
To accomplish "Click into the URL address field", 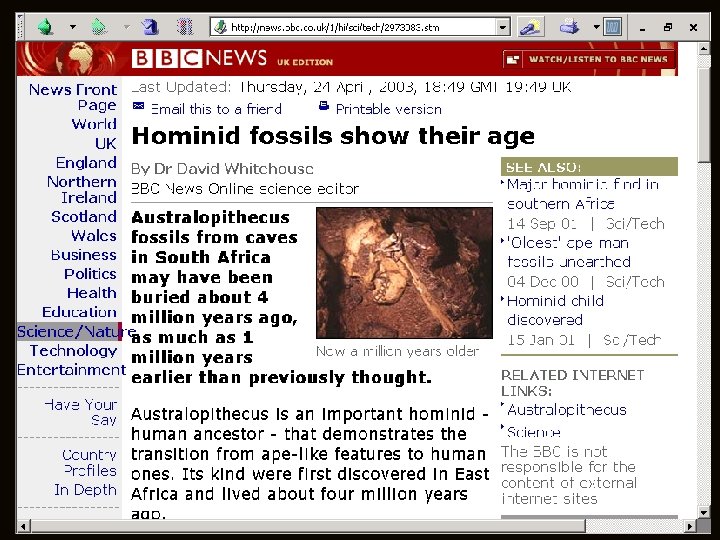I will tap(362, 28).
